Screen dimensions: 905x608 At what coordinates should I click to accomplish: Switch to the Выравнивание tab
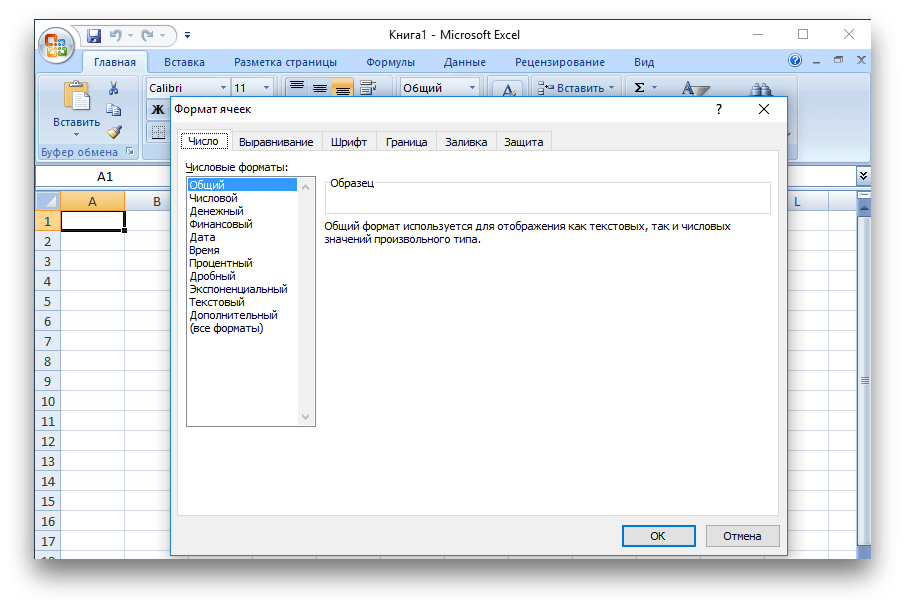276,142
